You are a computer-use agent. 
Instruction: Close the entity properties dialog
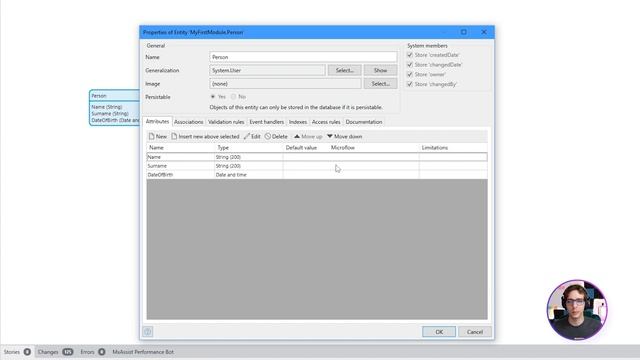click(x=484, y=32)
